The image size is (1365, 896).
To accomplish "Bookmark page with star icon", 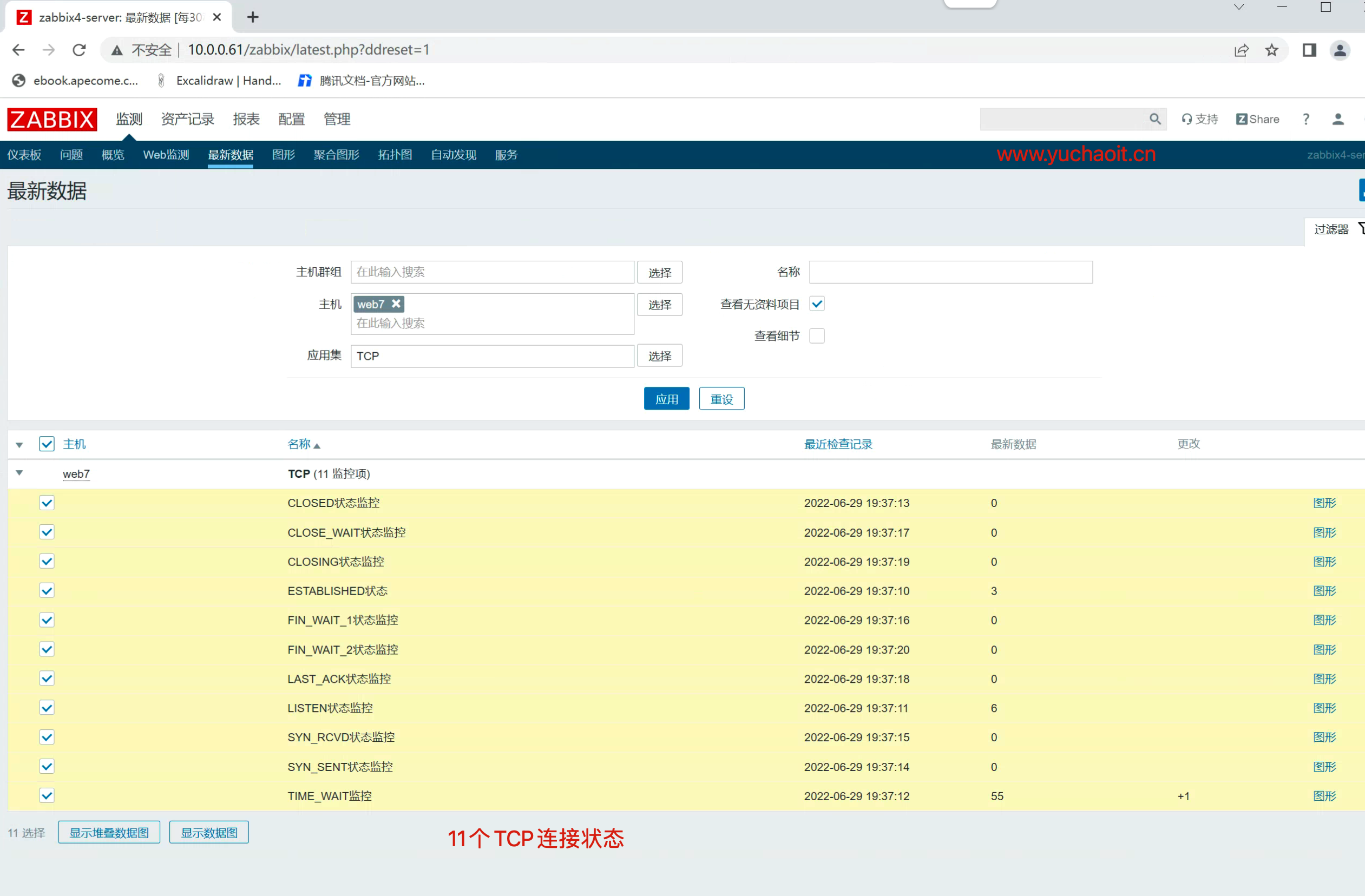I will (1271, 50).
